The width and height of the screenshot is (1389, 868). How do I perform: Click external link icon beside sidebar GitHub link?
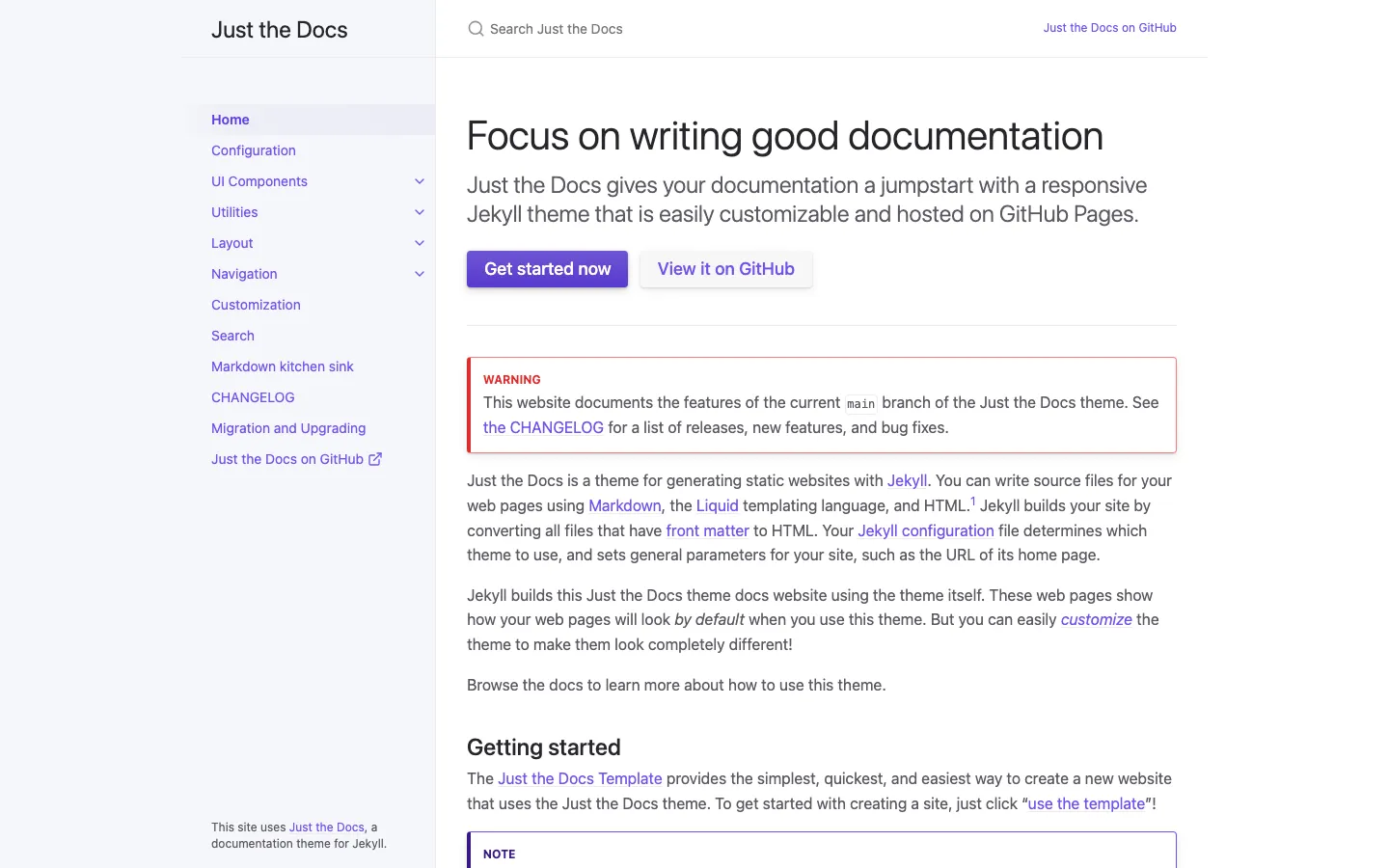(x=375, y=459)
